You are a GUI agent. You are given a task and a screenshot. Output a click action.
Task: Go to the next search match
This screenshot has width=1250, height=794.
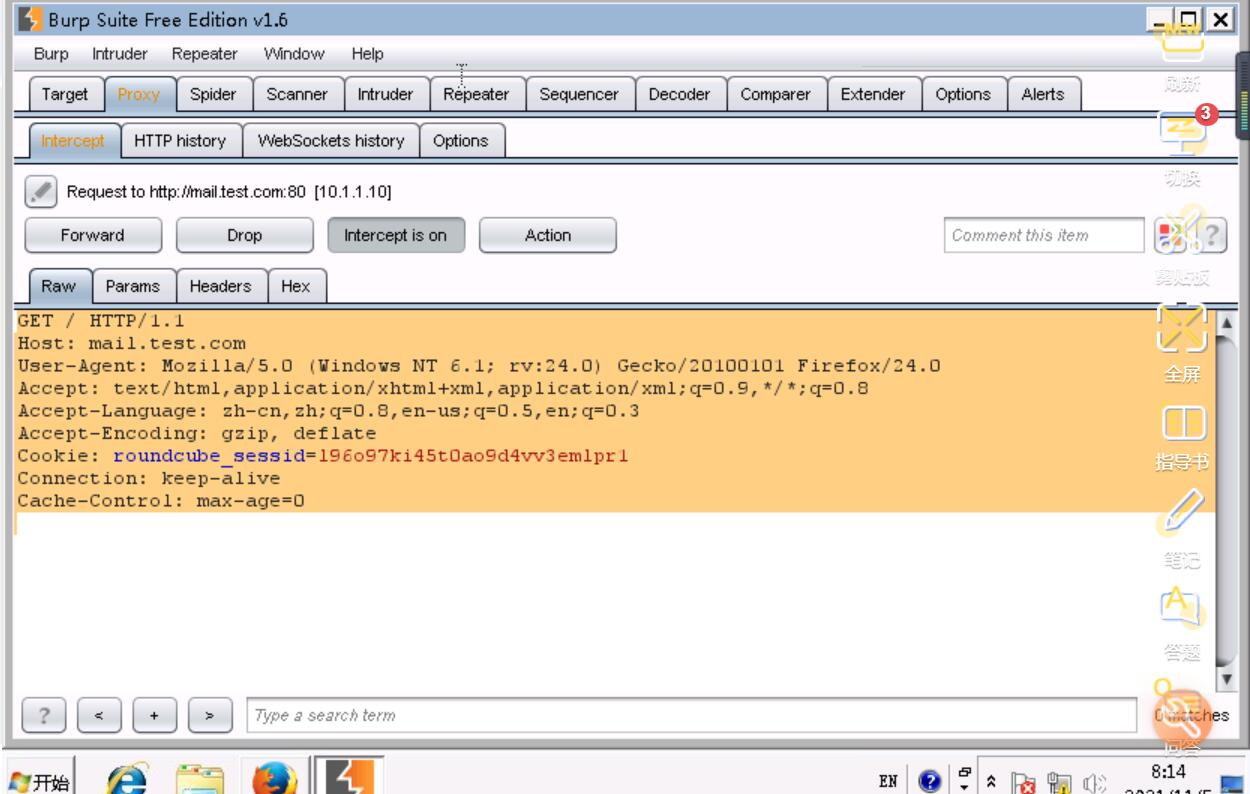(x=210, y=715)
